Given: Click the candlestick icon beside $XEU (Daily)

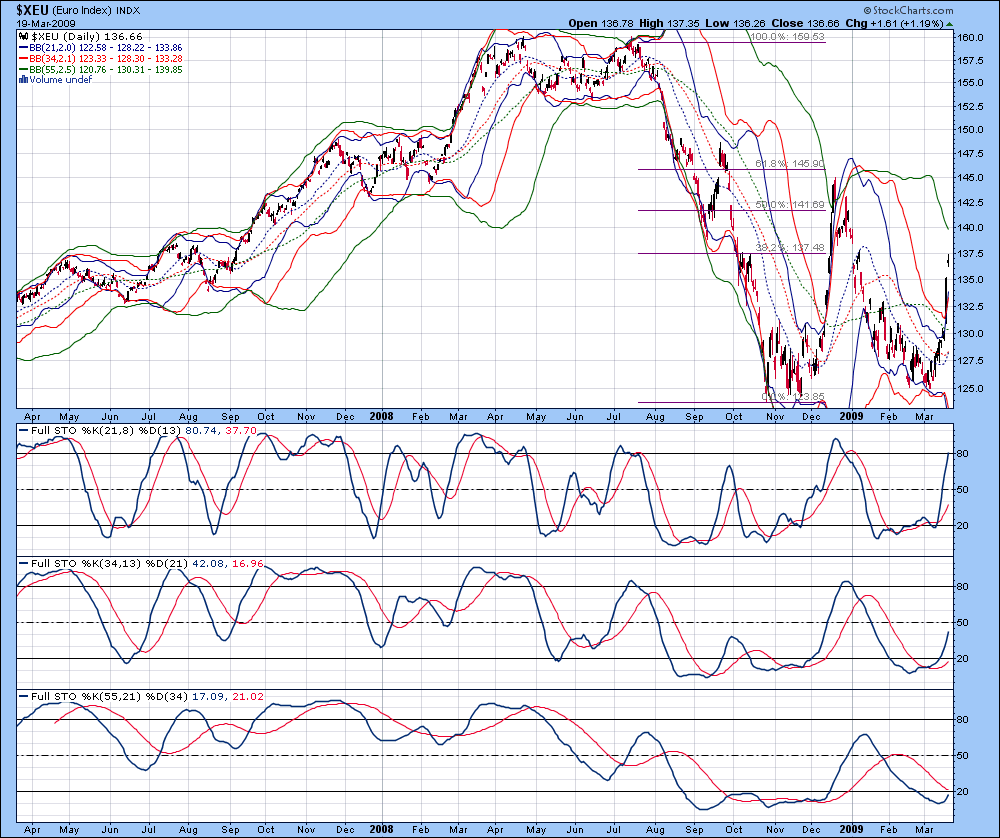Looking at the screenshot, I should tap(24, 37).
